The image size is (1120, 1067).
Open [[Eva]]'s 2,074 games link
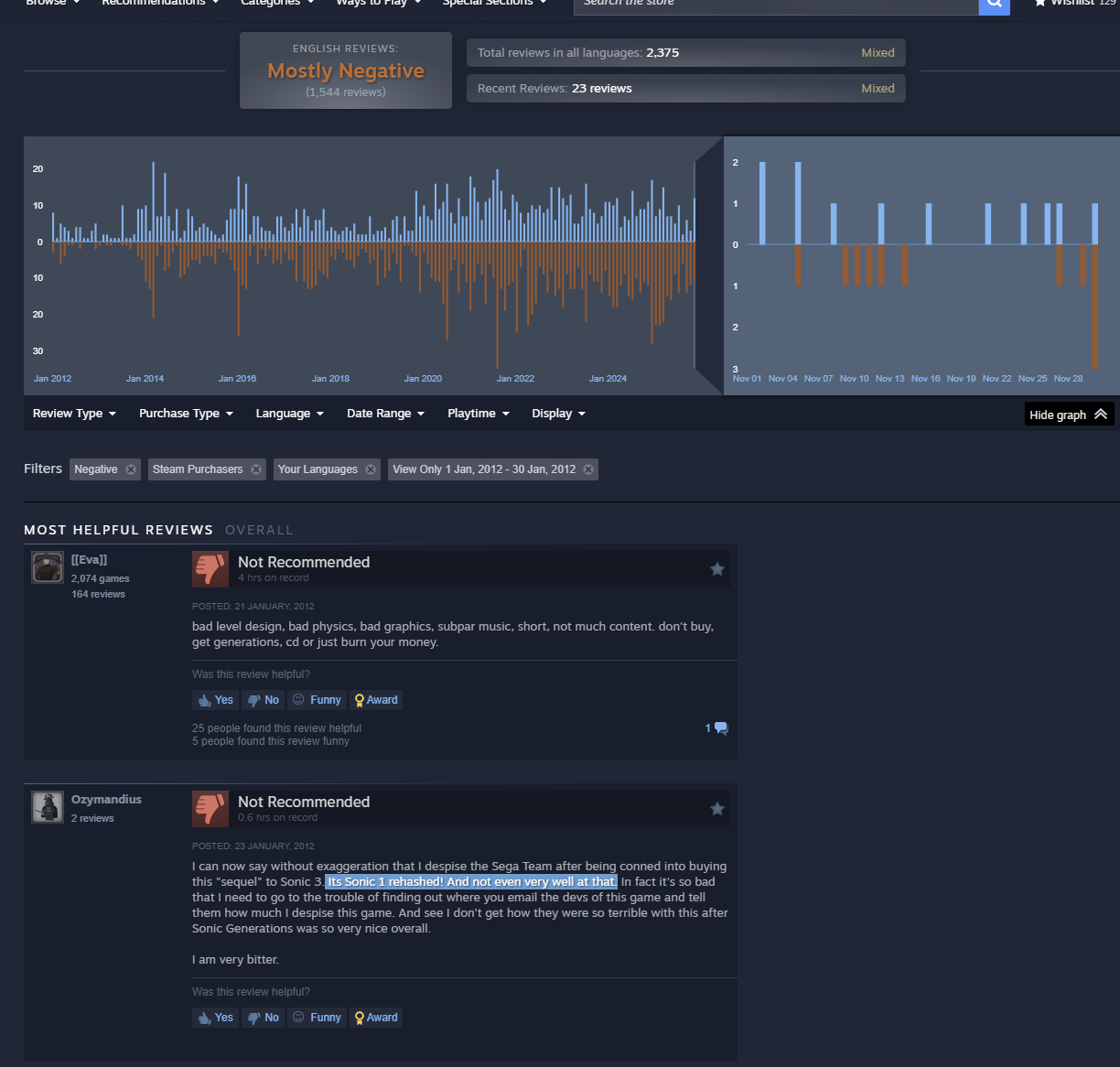[101, 578]
